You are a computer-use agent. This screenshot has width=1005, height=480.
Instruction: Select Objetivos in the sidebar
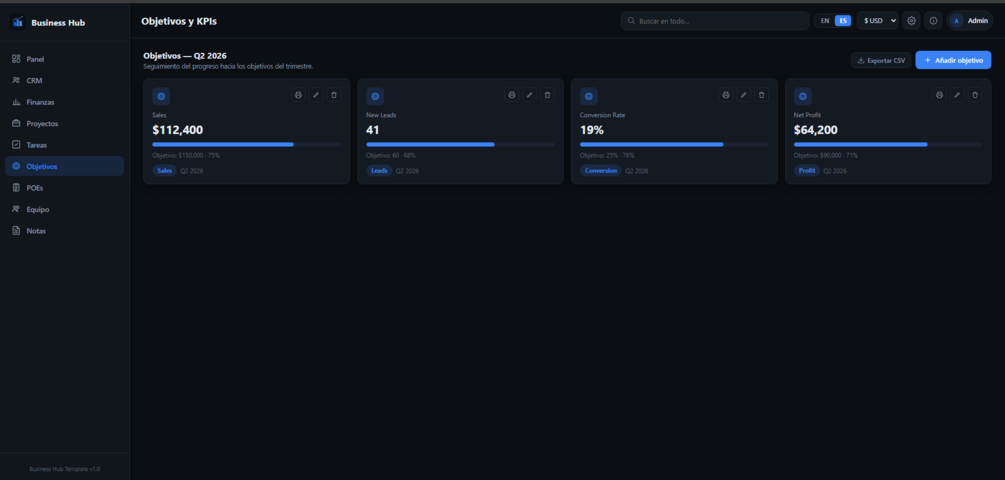[x=64, y=167]
